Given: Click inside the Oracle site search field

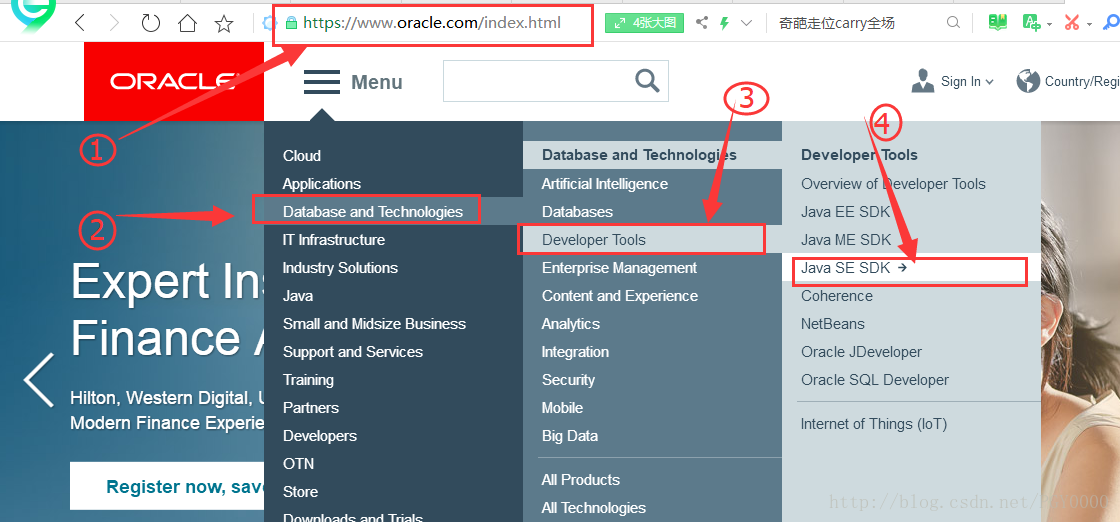Looking at the screenshot, I should tap(556, 81).
